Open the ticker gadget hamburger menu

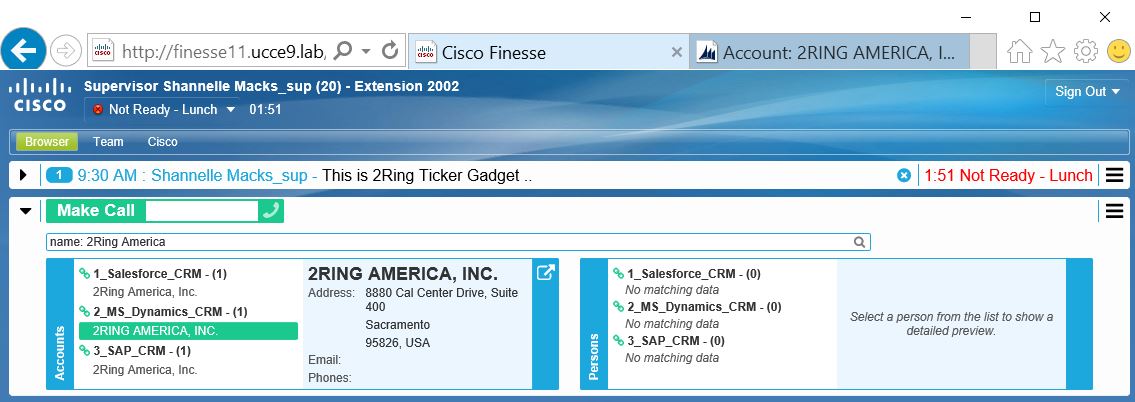pos(1114,175)
